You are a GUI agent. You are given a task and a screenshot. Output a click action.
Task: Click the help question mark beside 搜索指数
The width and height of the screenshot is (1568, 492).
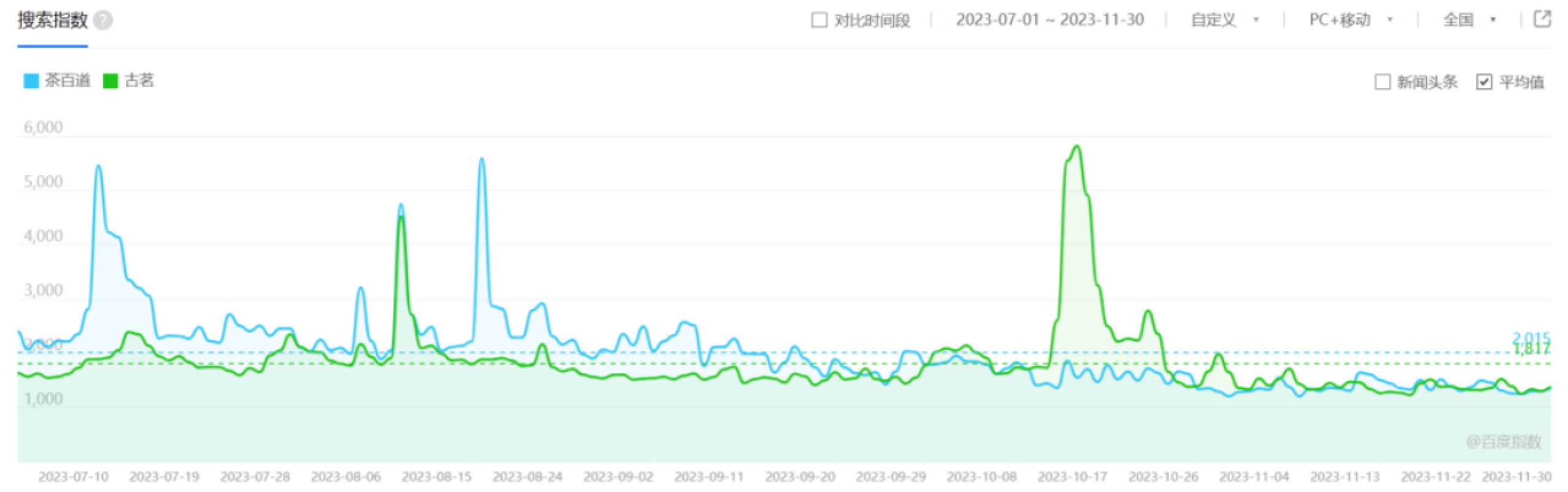[x=104, y=21]
